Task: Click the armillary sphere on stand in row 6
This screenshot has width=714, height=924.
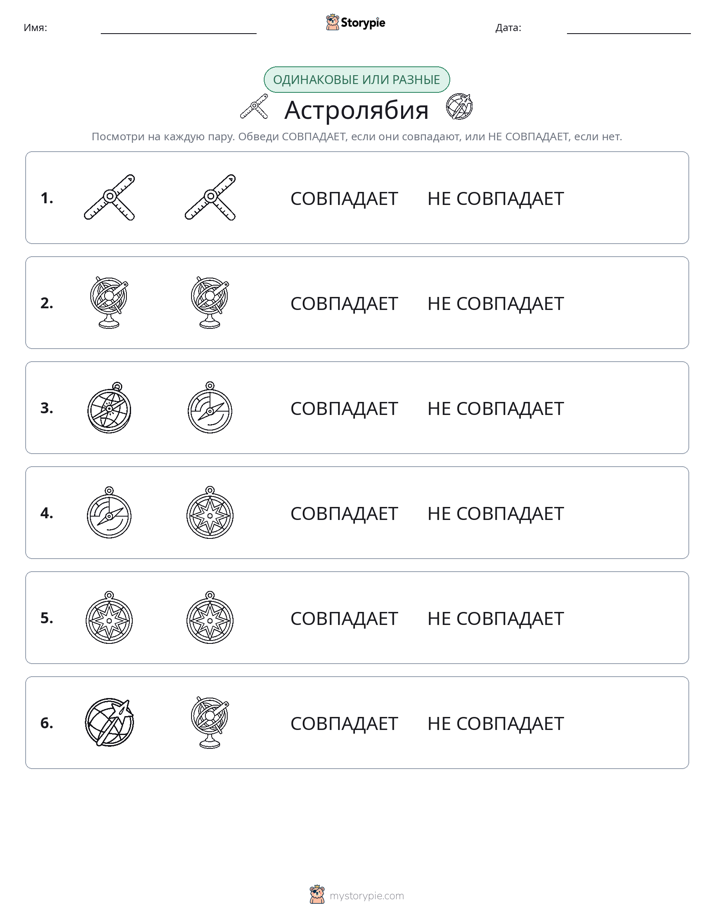Action: click(210, 722)
